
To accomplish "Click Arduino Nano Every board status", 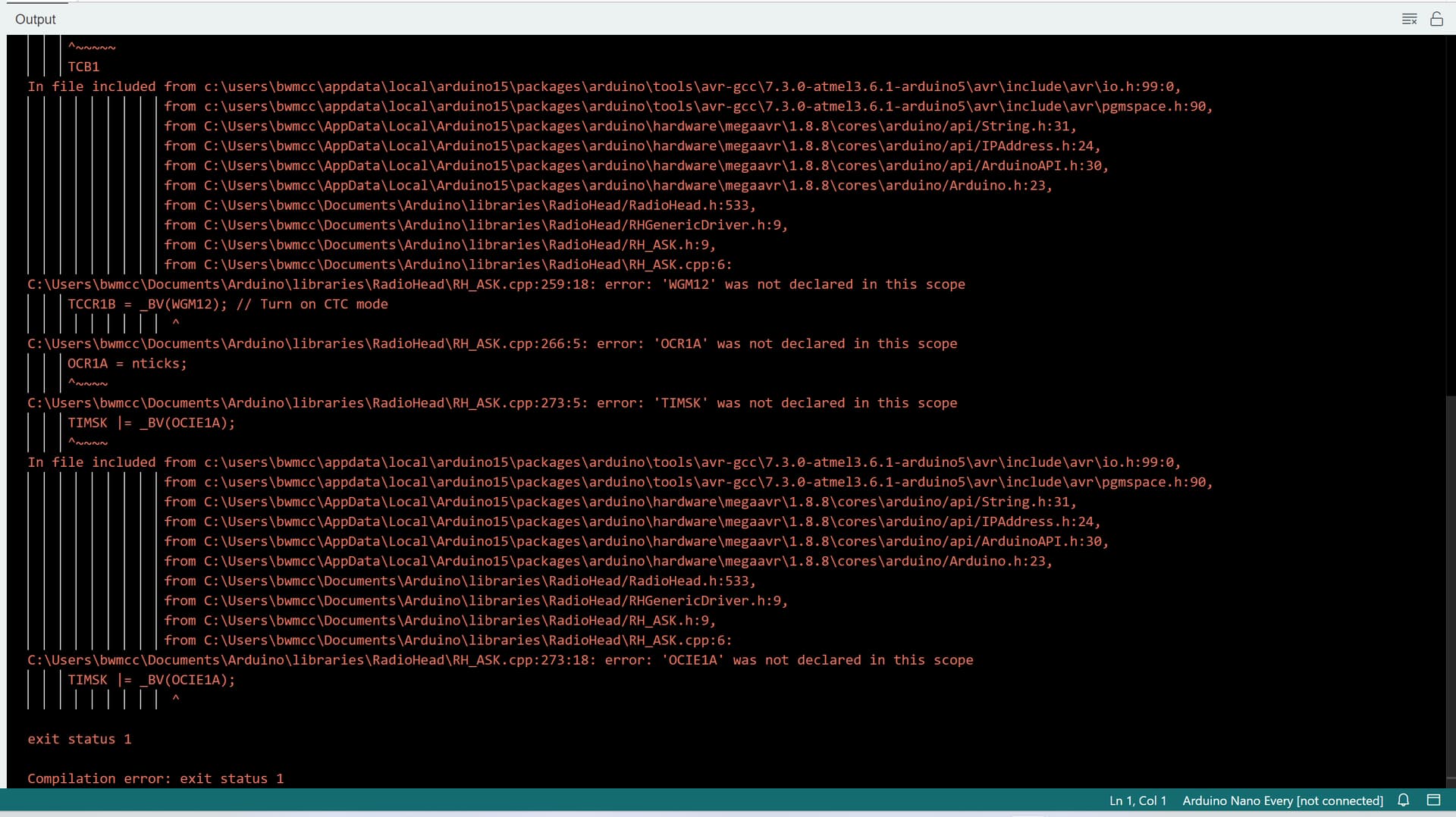I will tap(1282, 800).
